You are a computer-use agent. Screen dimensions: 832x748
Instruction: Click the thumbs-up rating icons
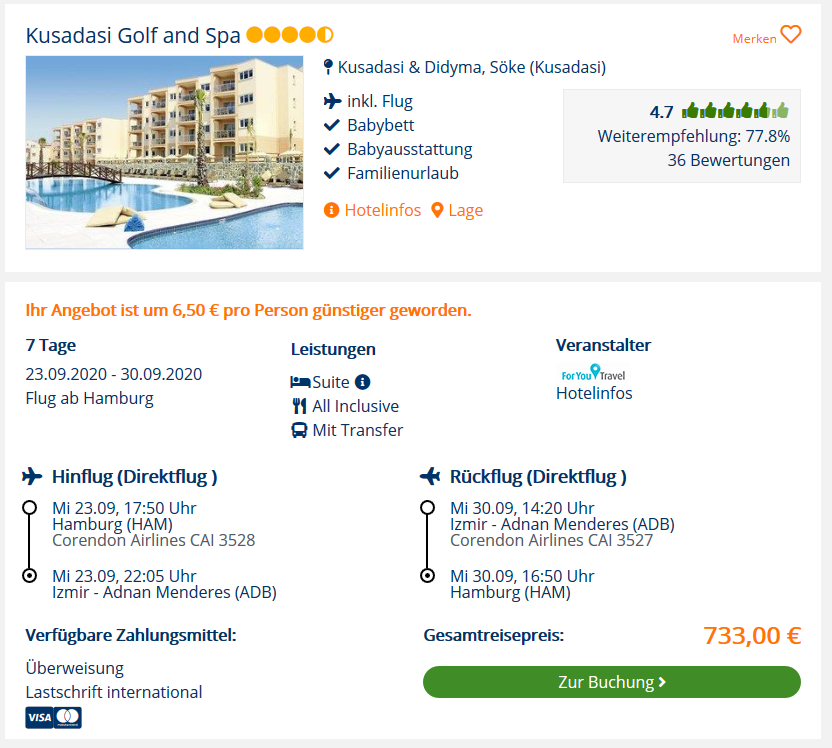[735, 110]
